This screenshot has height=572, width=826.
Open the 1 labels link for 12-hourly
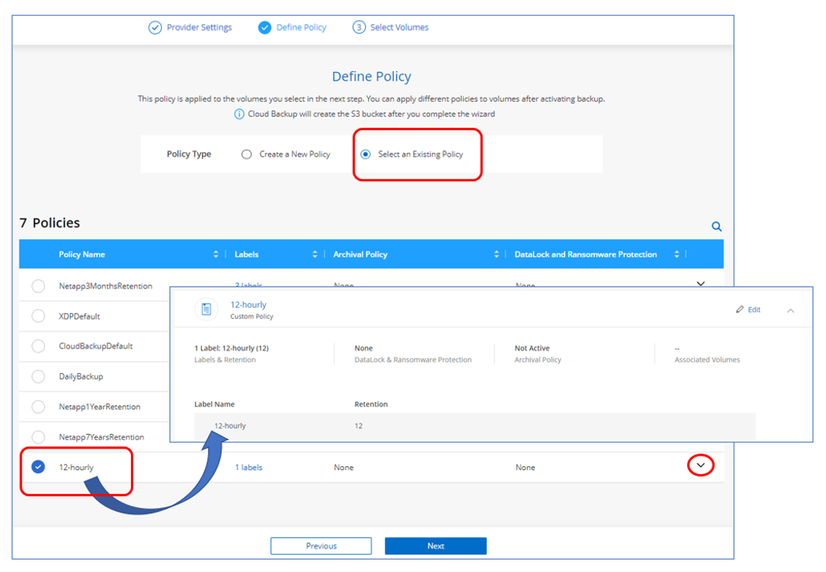pos(249,467)
